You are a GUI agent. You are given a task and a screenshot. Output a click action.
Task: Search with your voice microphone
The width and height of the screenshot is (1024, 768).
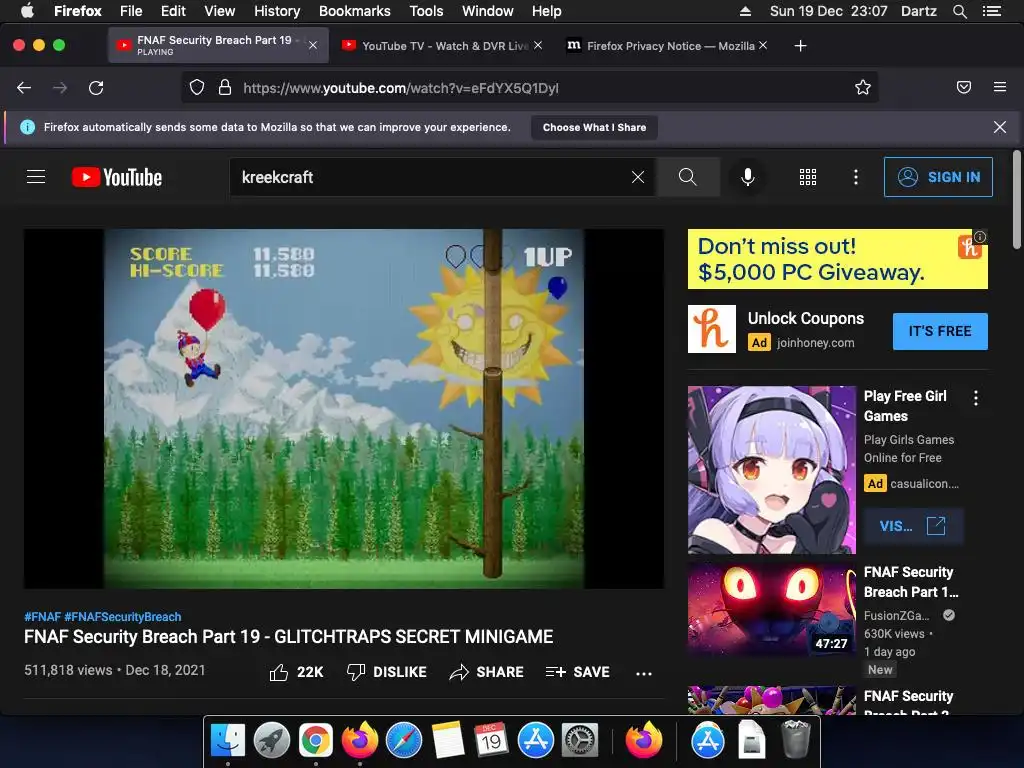[x=748, y=177]
